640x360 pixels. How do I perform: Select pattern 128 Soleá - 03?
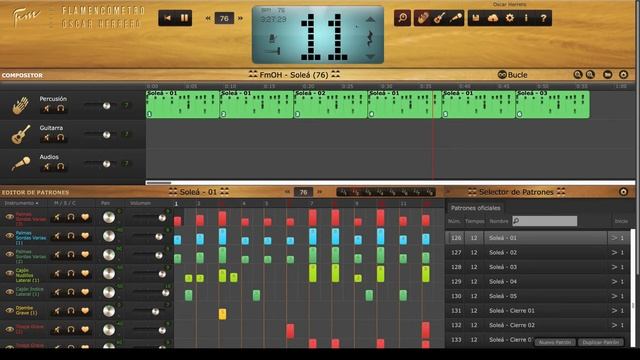[538, 267]
